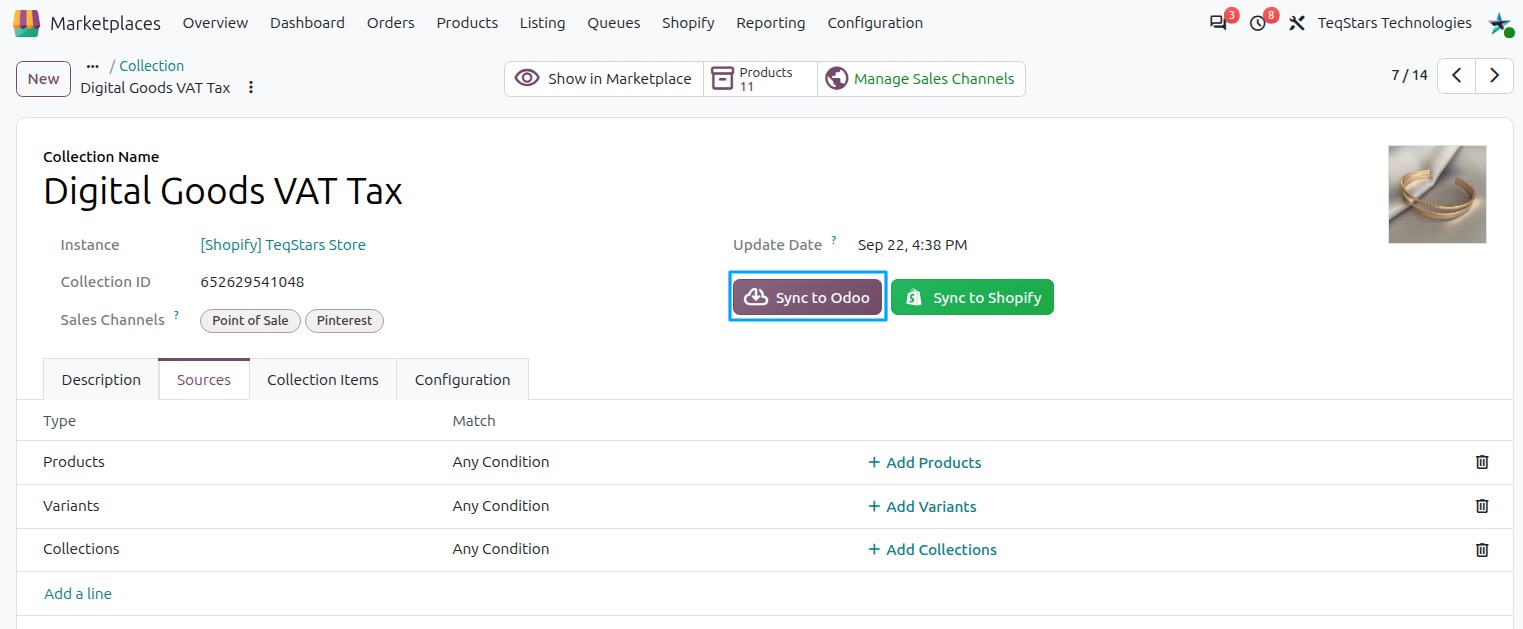Screen dimensions: 1523x629
Task: Open the Reporting menu
Action: point(771,23)
